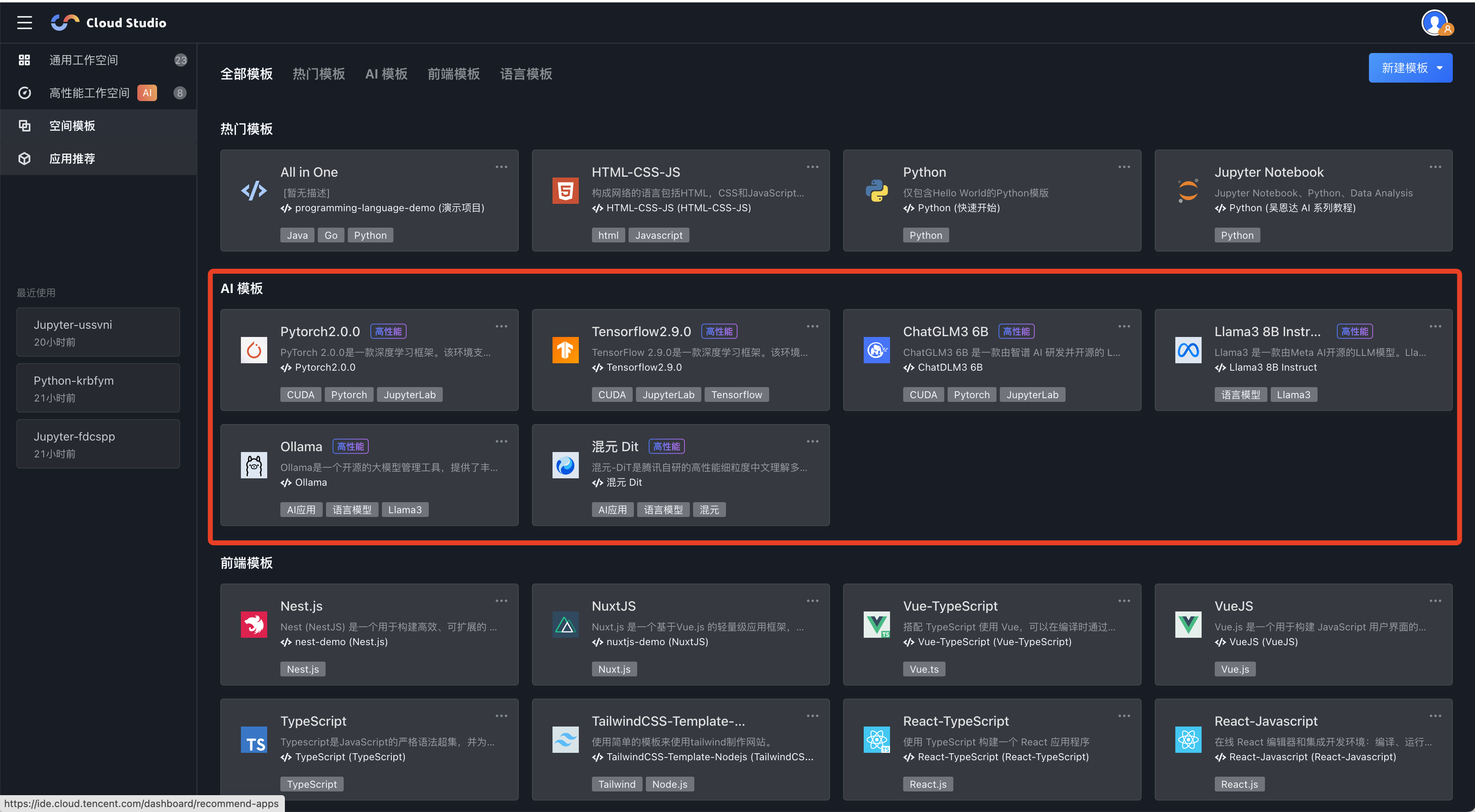The height and width of the screenshot is (812, 1475).
Task: Click the ChatGLM3 6B template logo
Action: tap(876, 350)
